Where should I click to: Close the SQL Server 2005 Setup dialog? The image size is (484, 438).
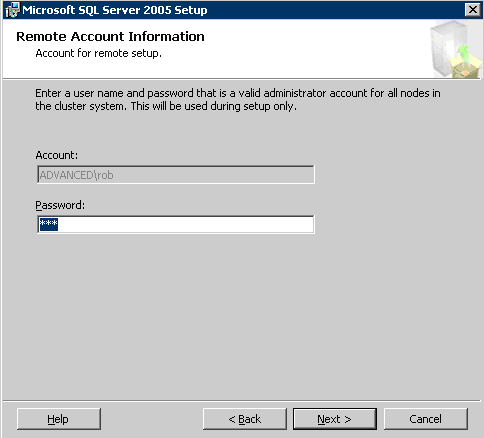click(473, 10)
